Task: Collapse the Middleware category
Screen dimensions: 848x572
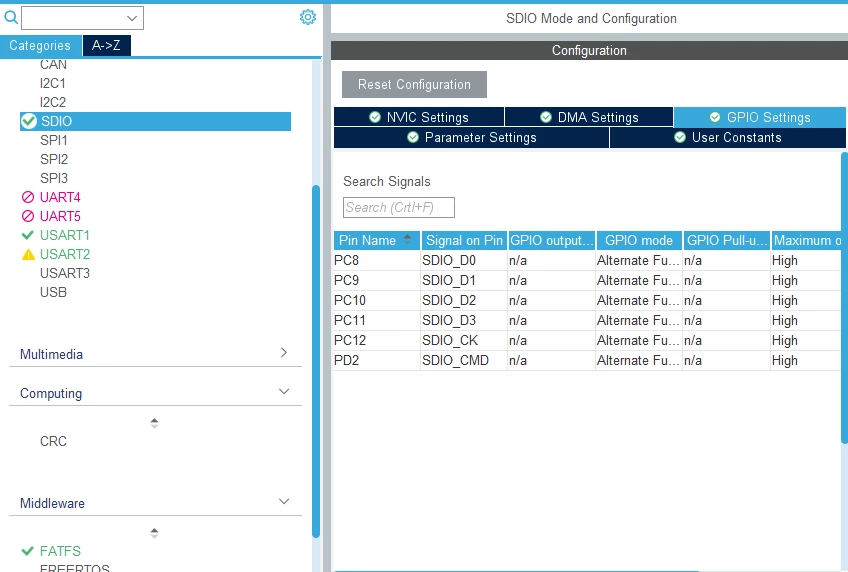Action: 155,503
